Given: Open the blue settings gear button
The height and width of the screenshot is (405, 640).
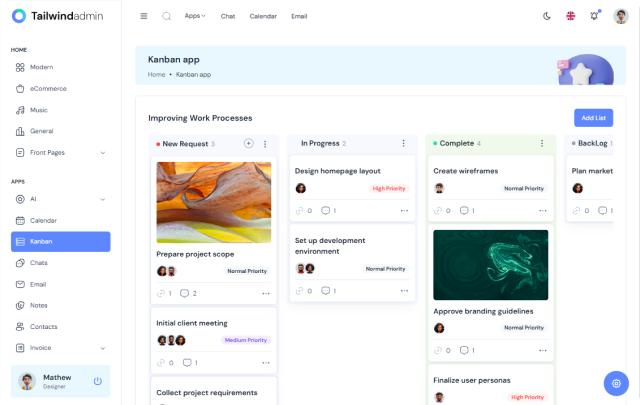Looking at the screenshot, I should pos(616,383).
